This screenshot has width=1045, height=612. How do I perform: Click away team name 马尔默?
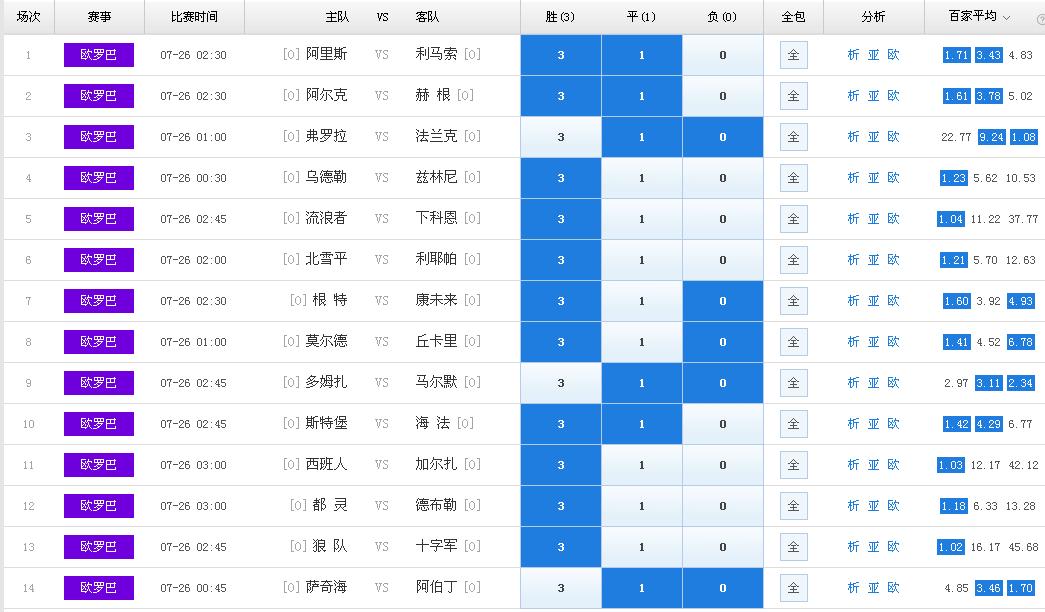pyautogui.click(x=436, y=382)
